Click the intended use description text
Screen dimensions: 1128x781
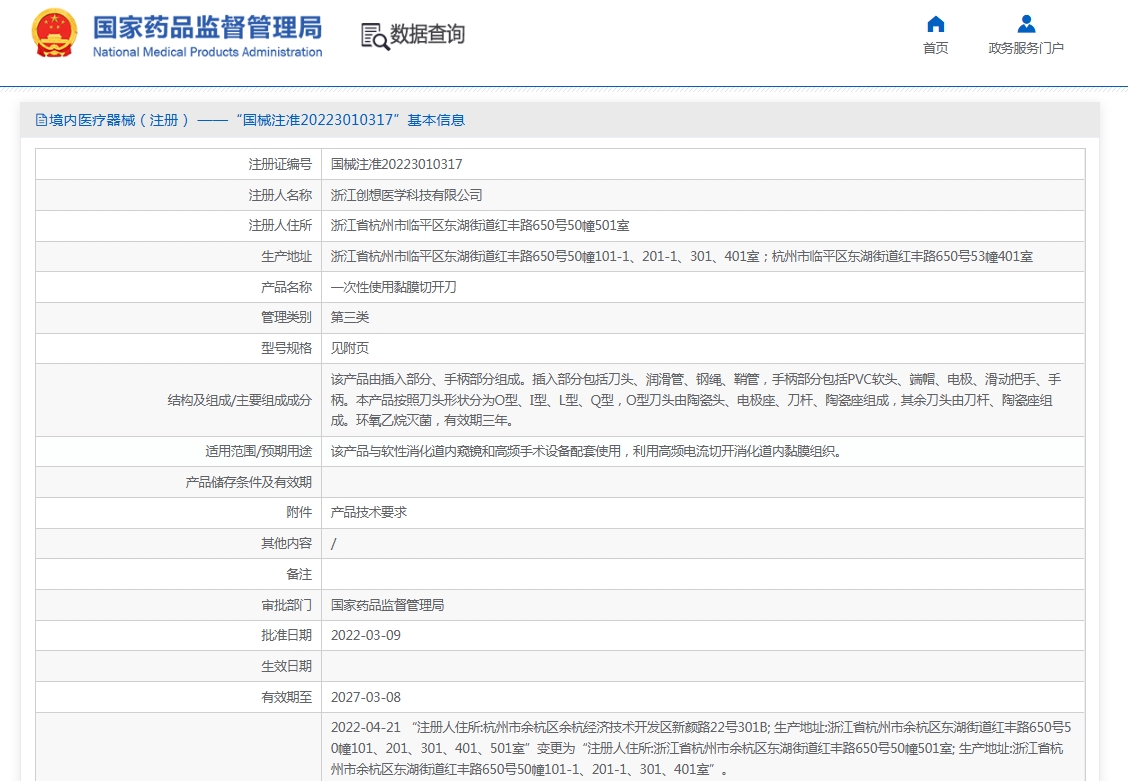(586, 452)
